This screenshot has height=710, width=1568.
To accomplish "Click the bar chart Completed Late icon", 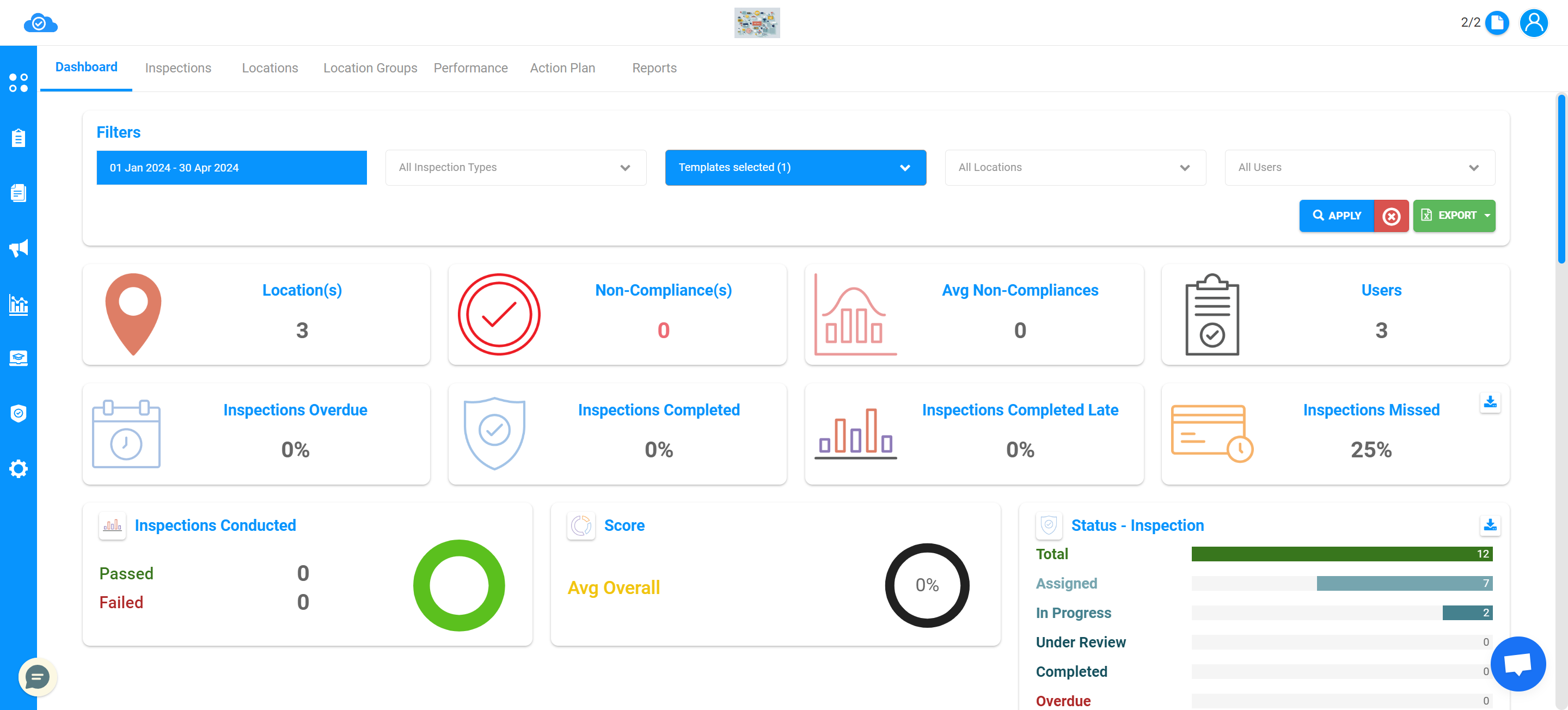I will [855, 433].
